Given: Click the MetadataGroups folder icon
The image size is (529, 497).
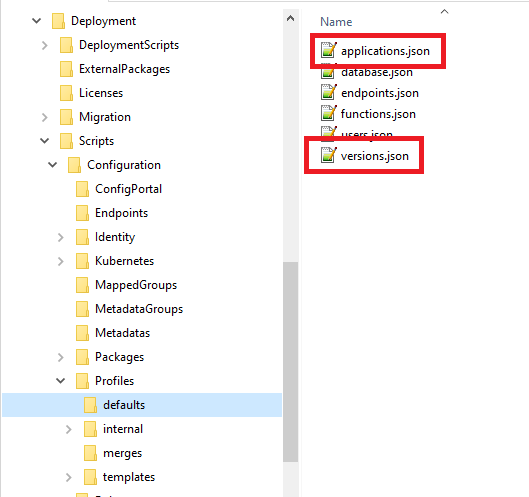Looking at the screenshot, I should (82, 309).
